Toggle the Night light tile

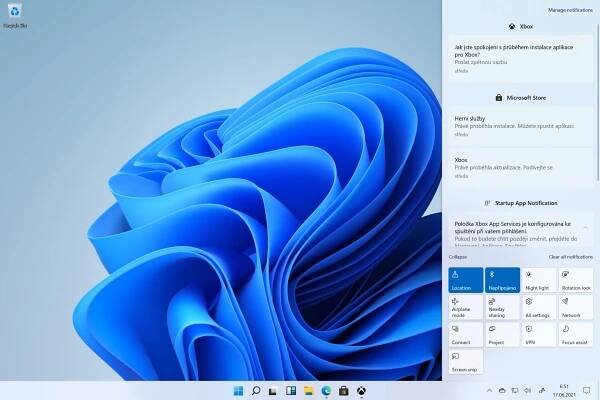540,279
